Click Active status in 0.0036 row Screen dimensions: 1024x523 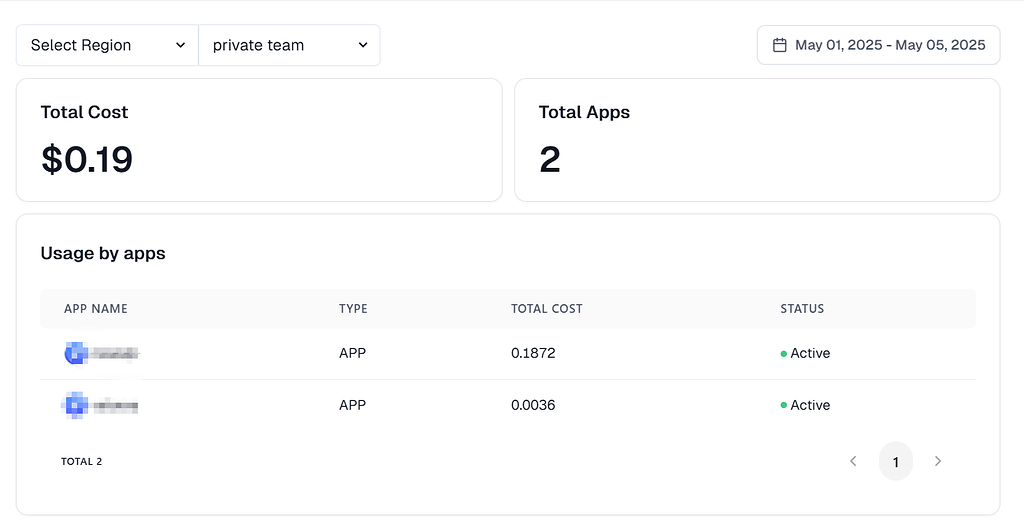(x=805, y=405)
